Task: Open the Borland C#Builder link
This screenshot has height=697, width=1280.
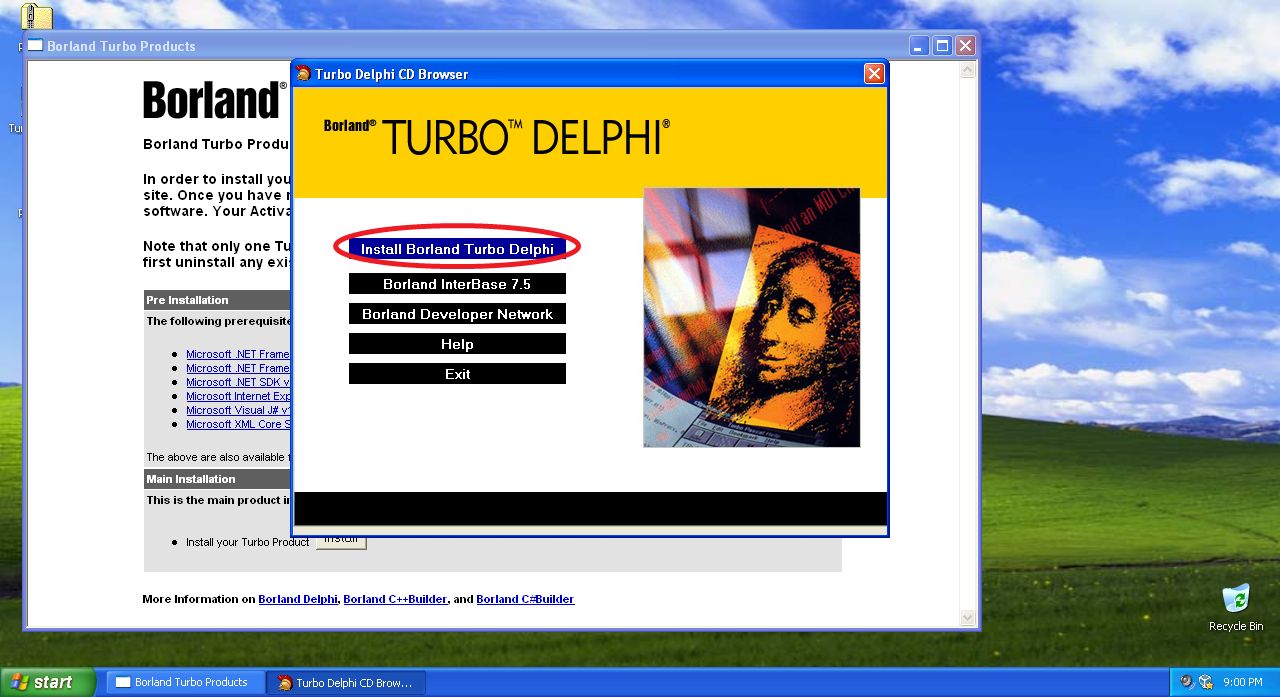Action: 525,599
